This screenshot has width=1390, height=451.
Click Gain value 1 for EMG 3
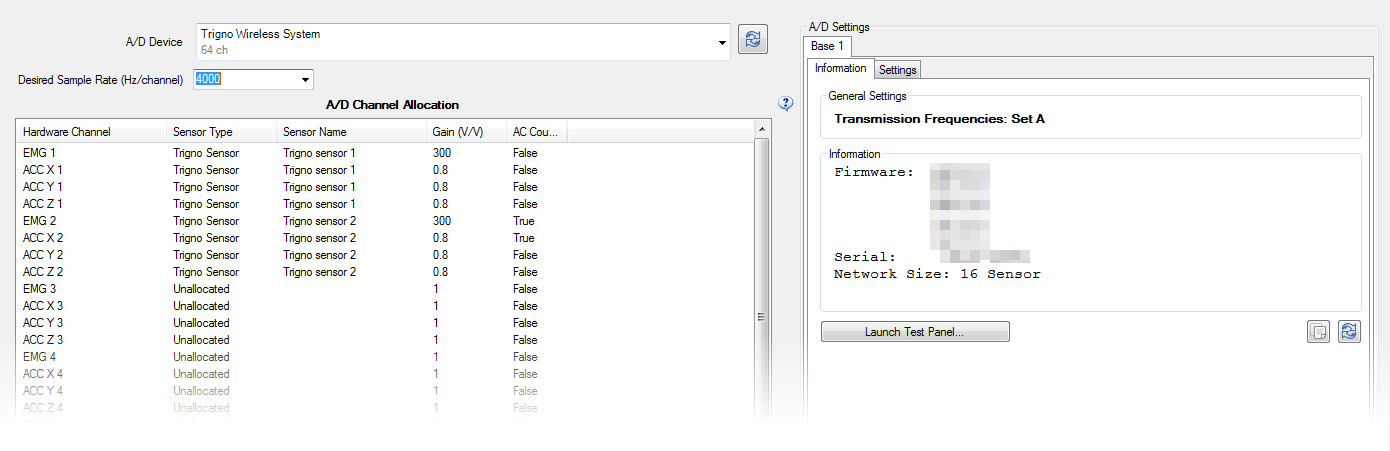[x=436, y=288]
